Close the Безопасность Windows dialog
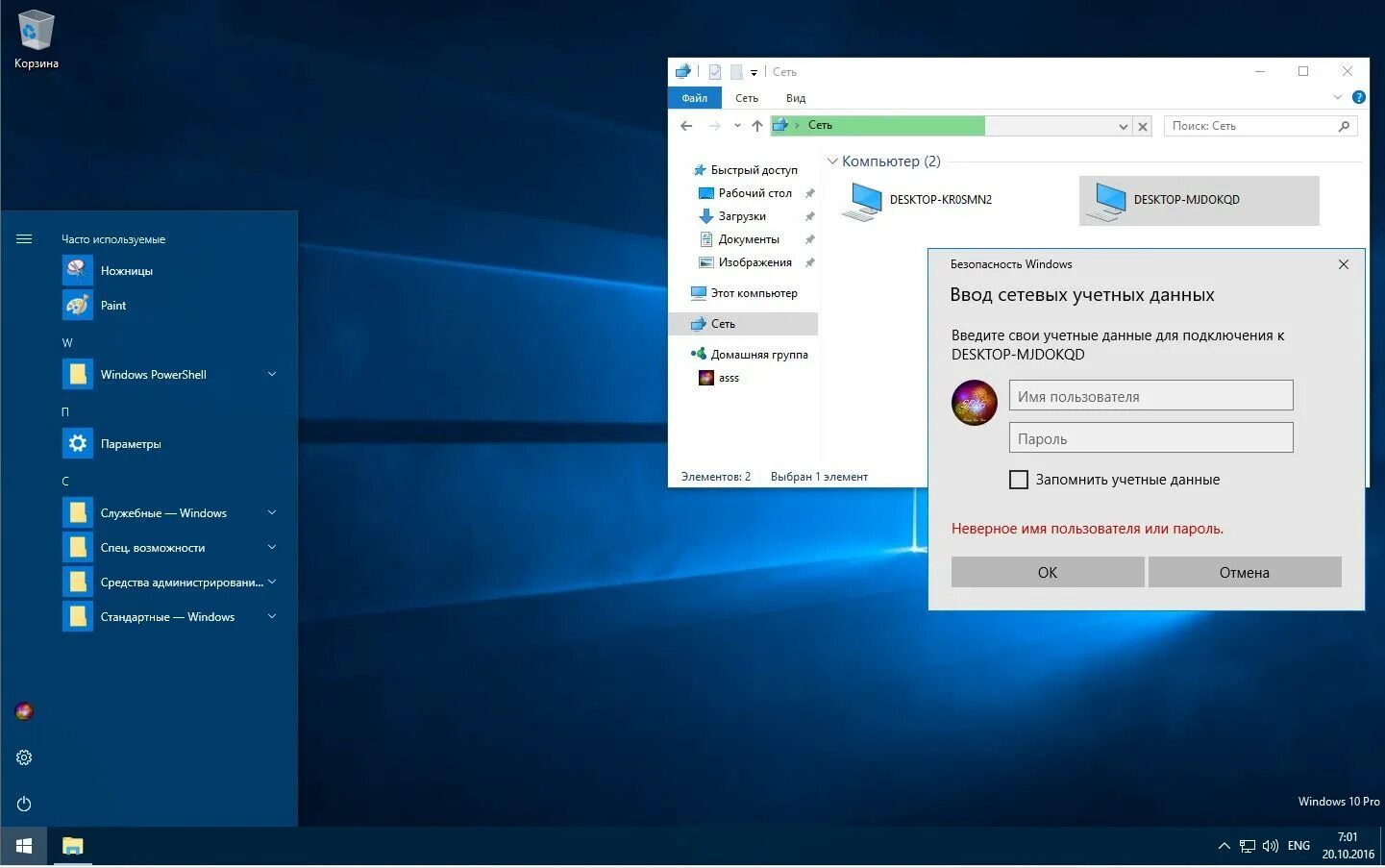The image size is (1385, 868). [1344, 264]
